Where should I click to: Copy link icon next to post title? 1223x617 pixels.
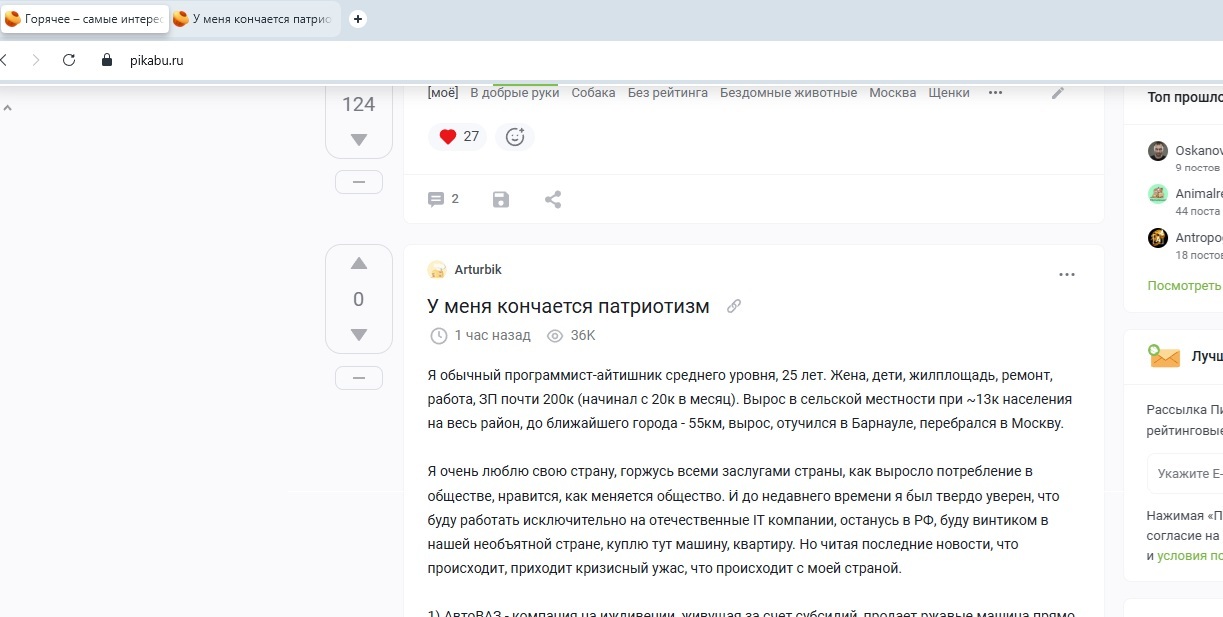pyautogui.click(x=734, y=307)
